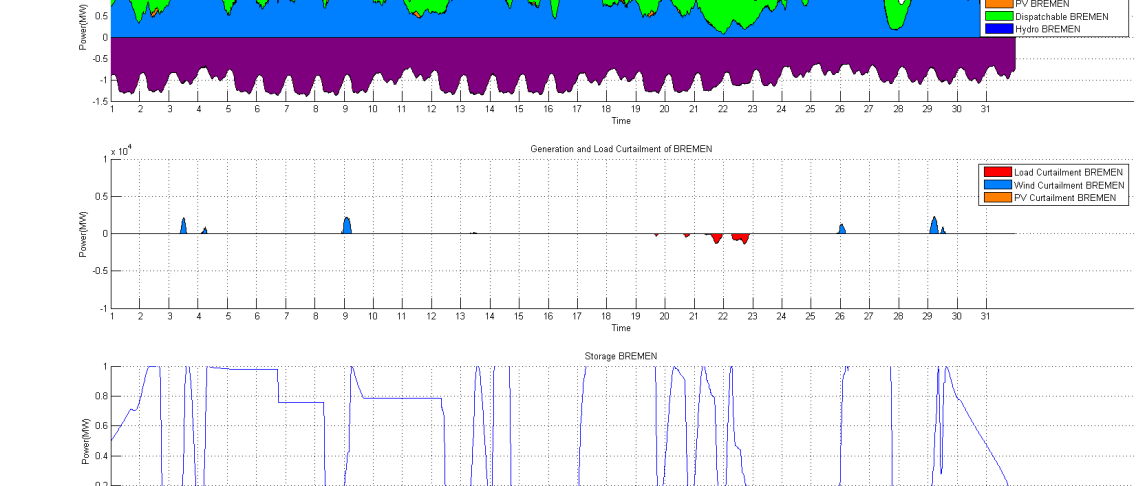Click the blue Hydro BREMEN legend swatch
The height and width of the screenshot is (486, 1136).
pos(997,30)
